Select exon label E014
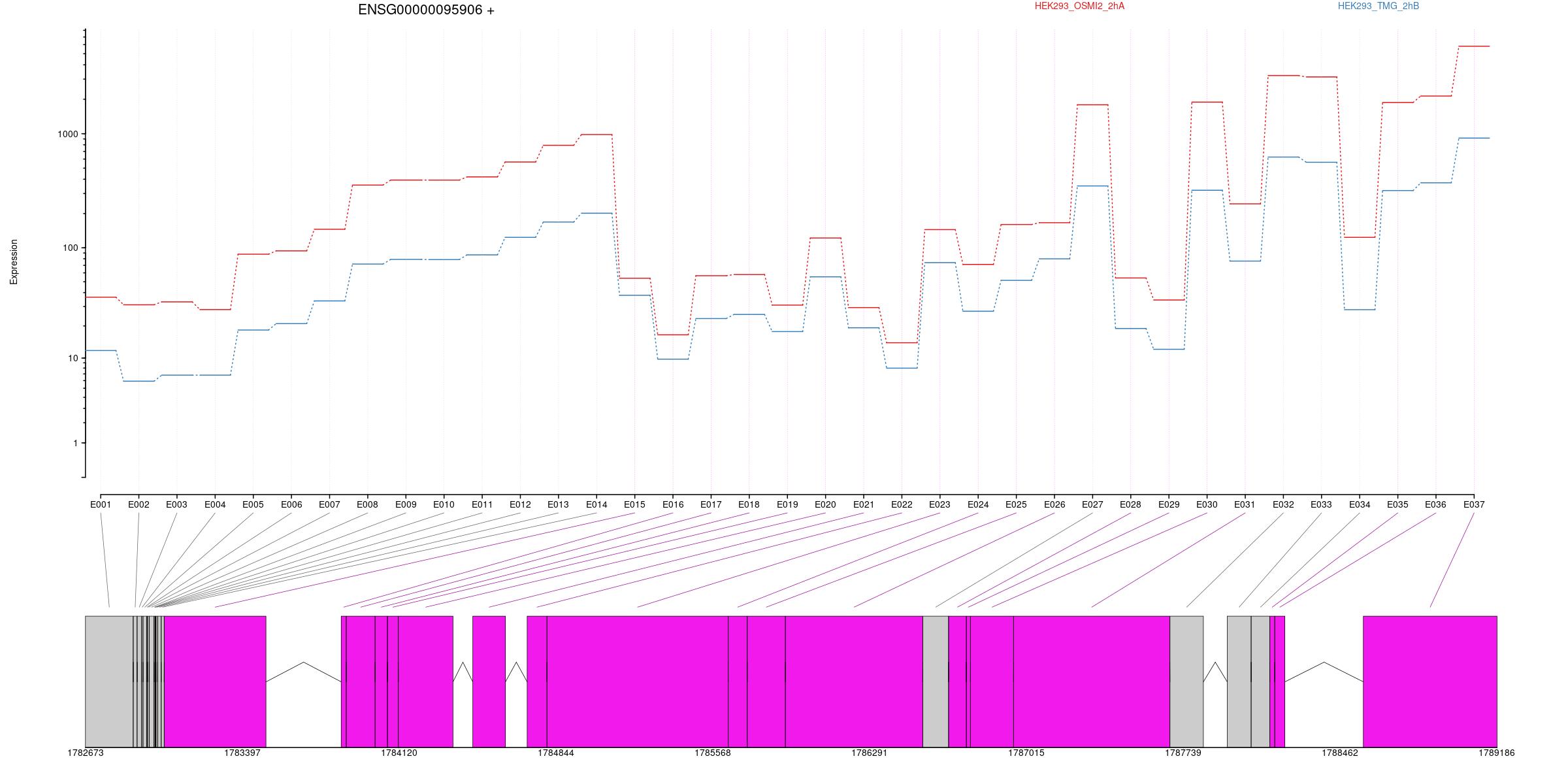 [x=596, y=504]
